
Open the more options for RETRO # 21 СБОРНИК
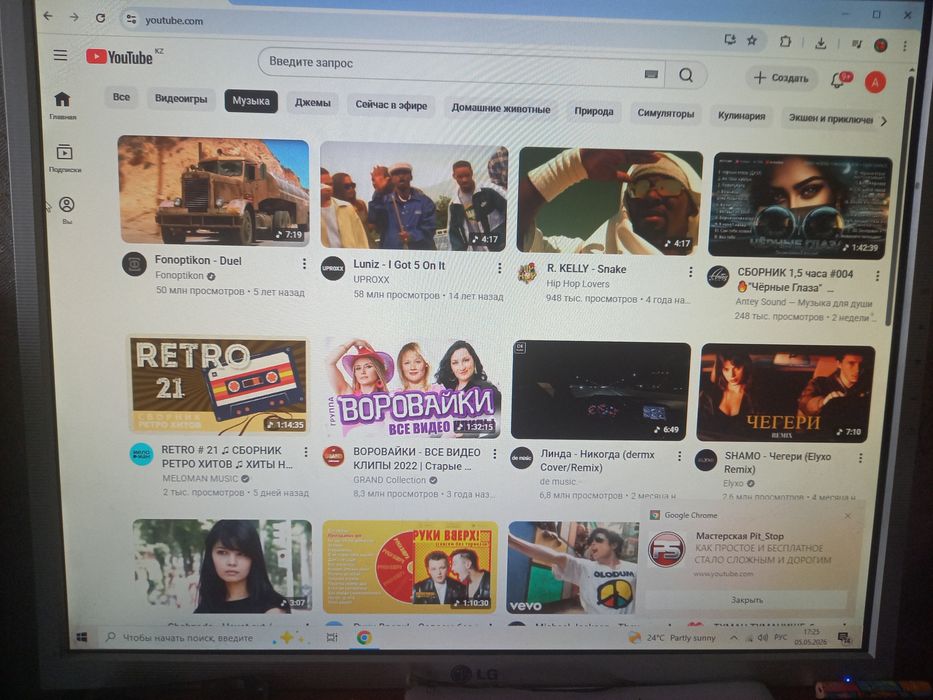306,452
